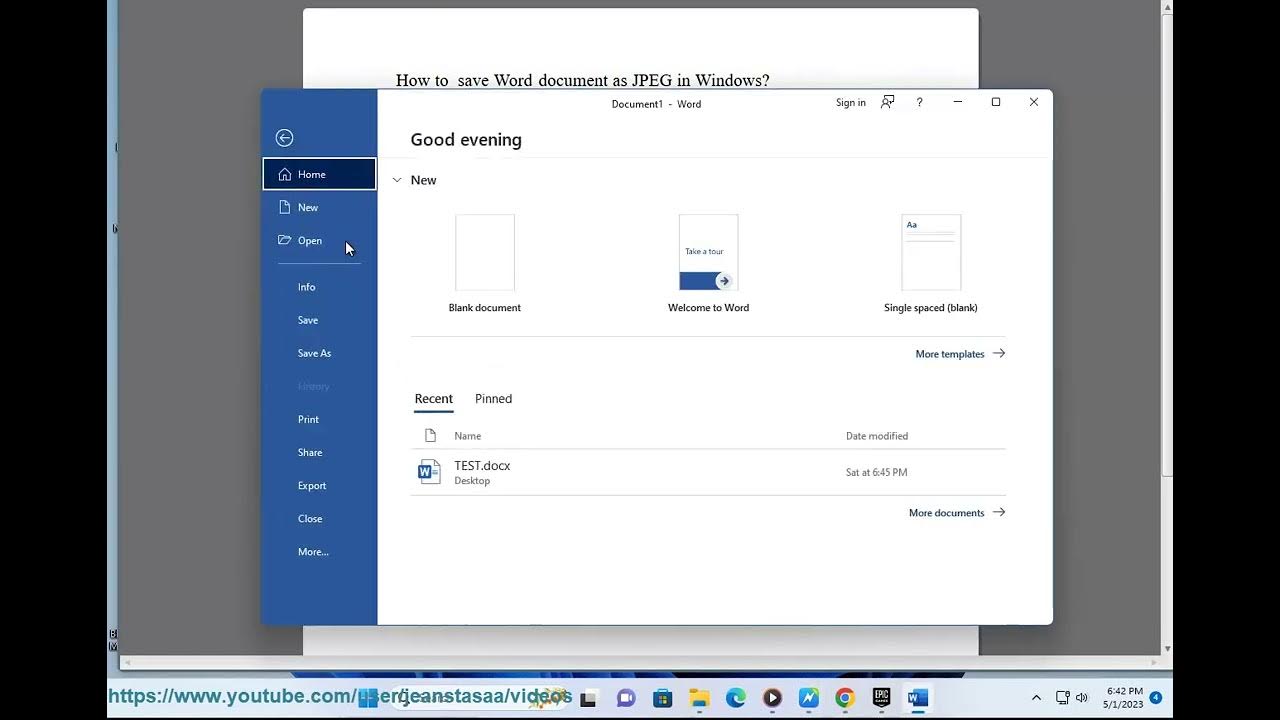
Task: Open the blue lightning-bolt app on taskbar
Action: tap(809, 698)
